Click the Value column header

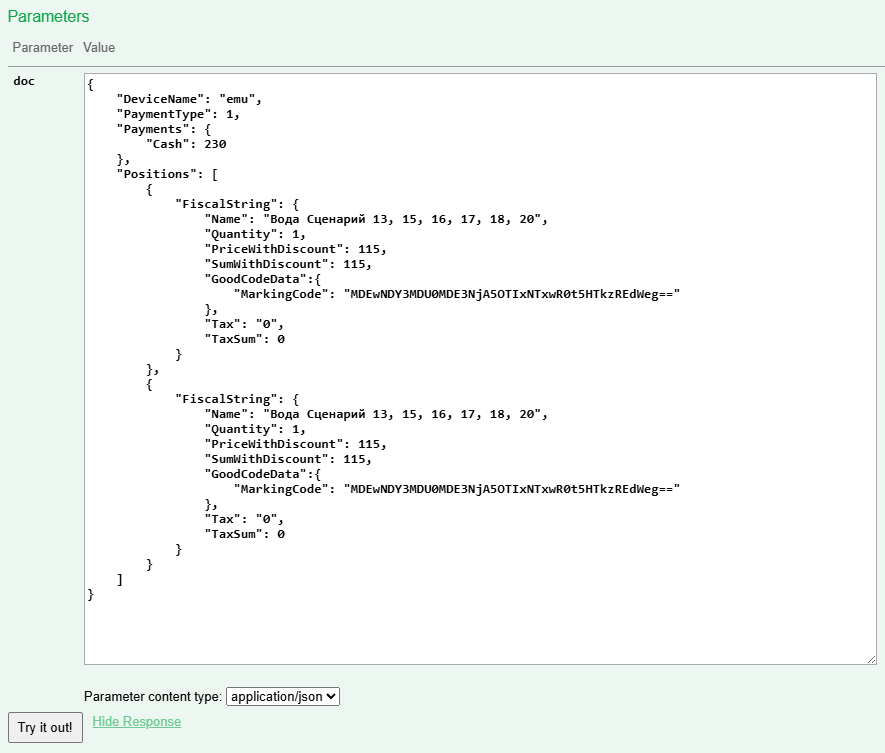click(99, 47)
